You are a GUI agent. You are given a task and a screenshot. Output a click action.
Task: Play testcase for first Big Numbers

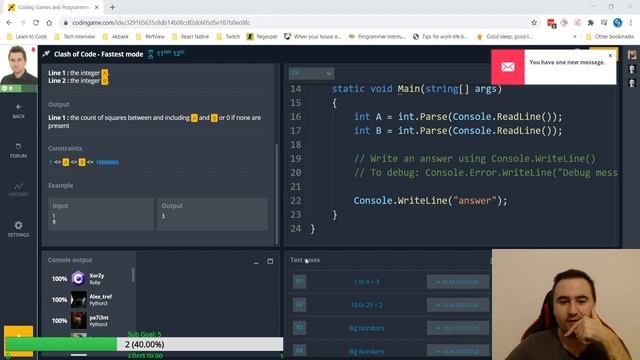(x=458, y=328)
